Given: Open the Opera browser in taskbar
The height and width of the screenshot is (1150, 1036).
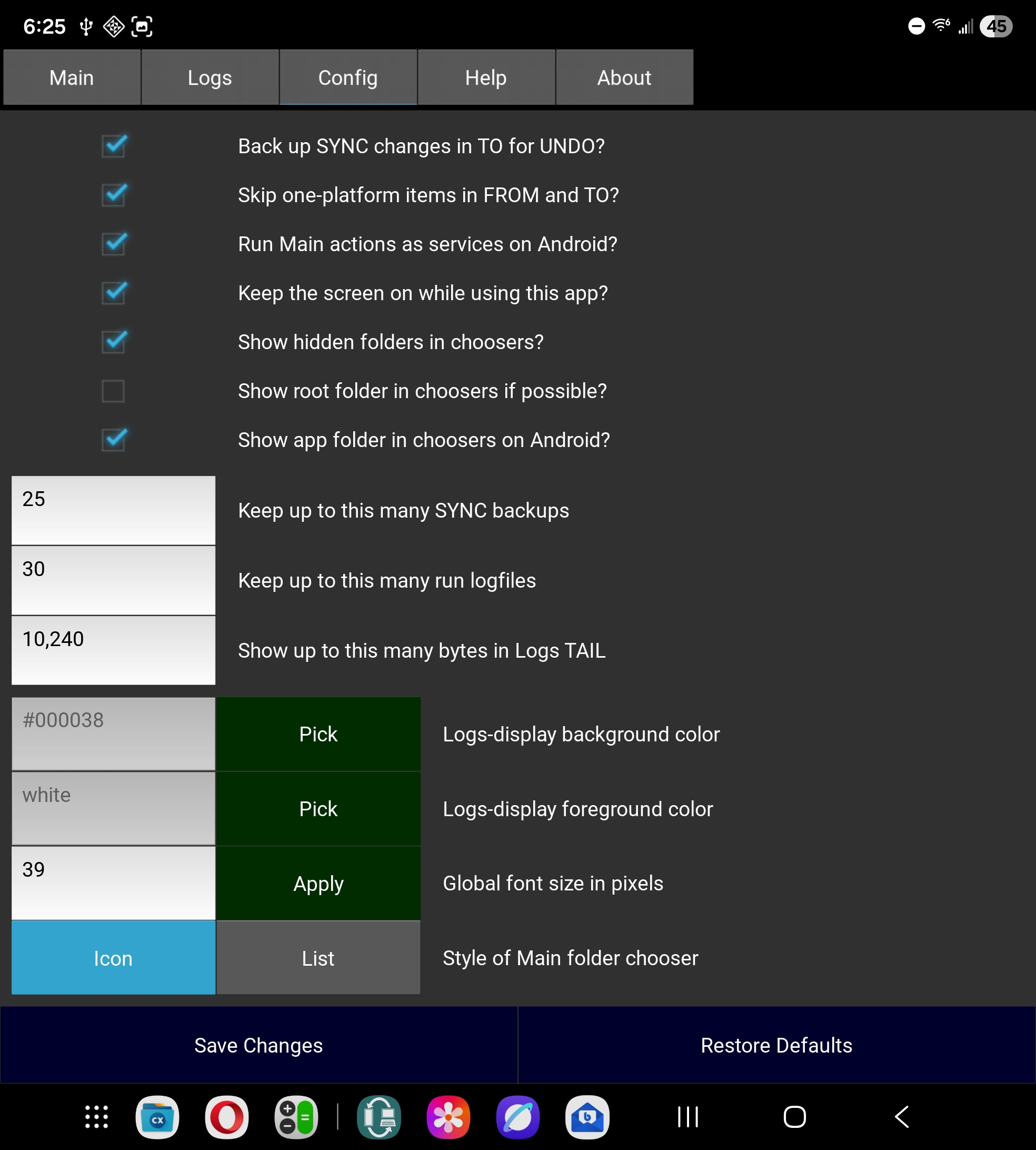Looking at the screenshot, I should (x=226, y=1117).
